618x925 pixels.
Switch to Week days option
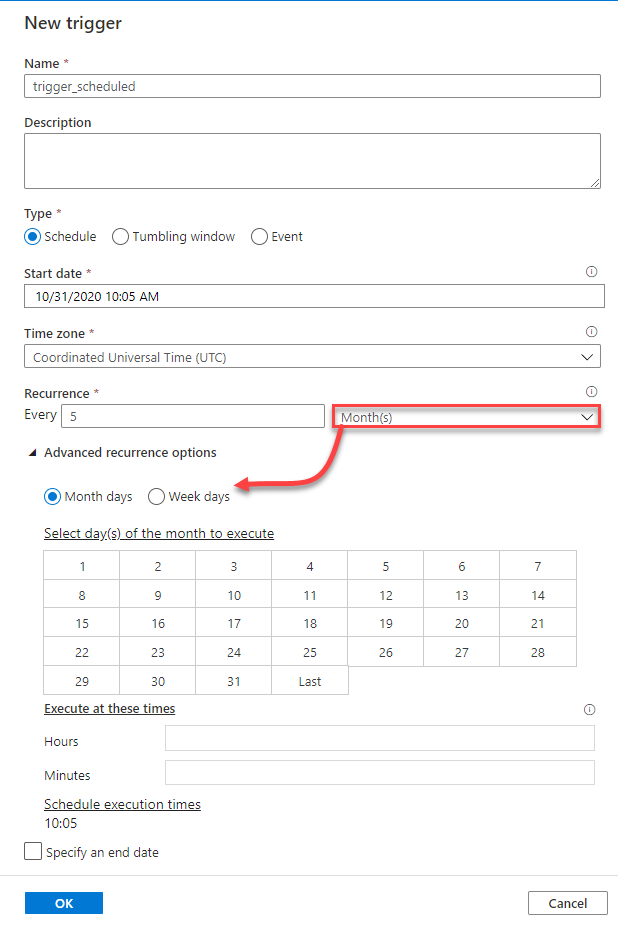pos(157,496)
